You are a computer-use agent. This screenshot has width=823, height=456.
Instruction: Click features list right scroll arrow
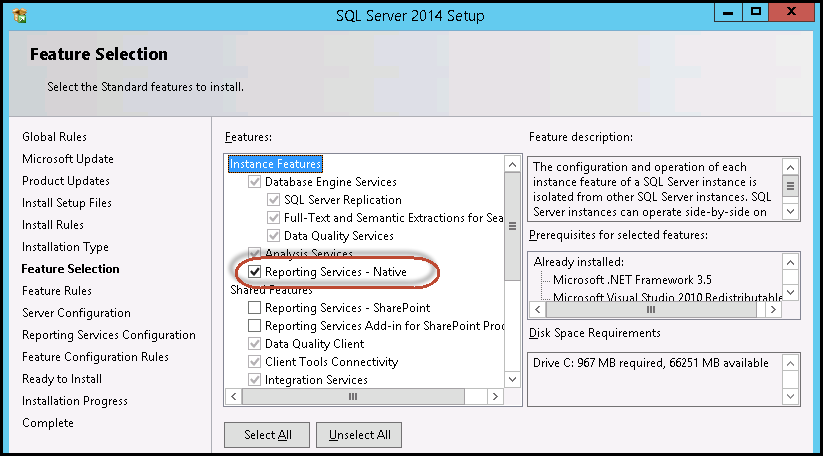click(x=495, y=397)
